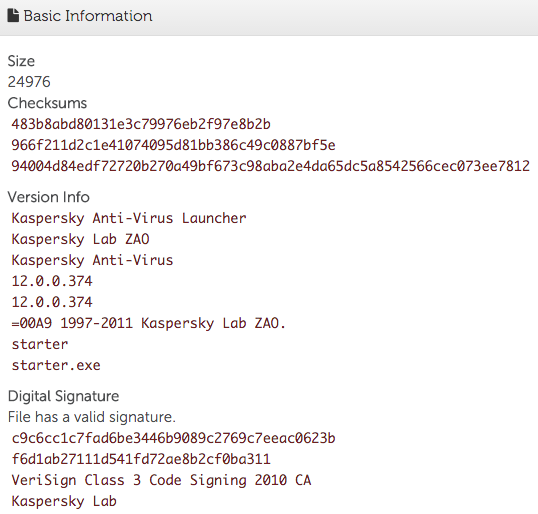The image size is (538, 514).
Task: Click Kaspersky Anti-Virus Launcher description text
Action: pos(129,218)
